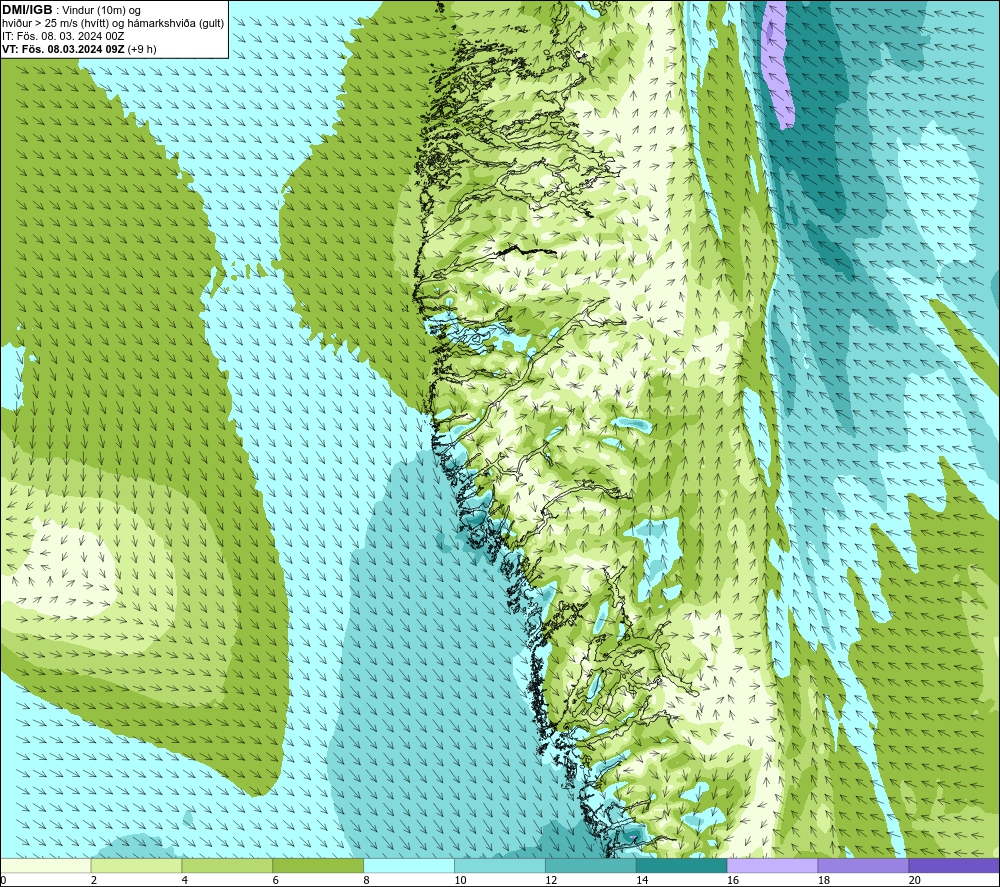Screen dimensions: 1000x887
Task: Click the 'VT: Fös. 08.03.2024 09Z' valid time
Action: pyautogui.click(x=63, y=49)
